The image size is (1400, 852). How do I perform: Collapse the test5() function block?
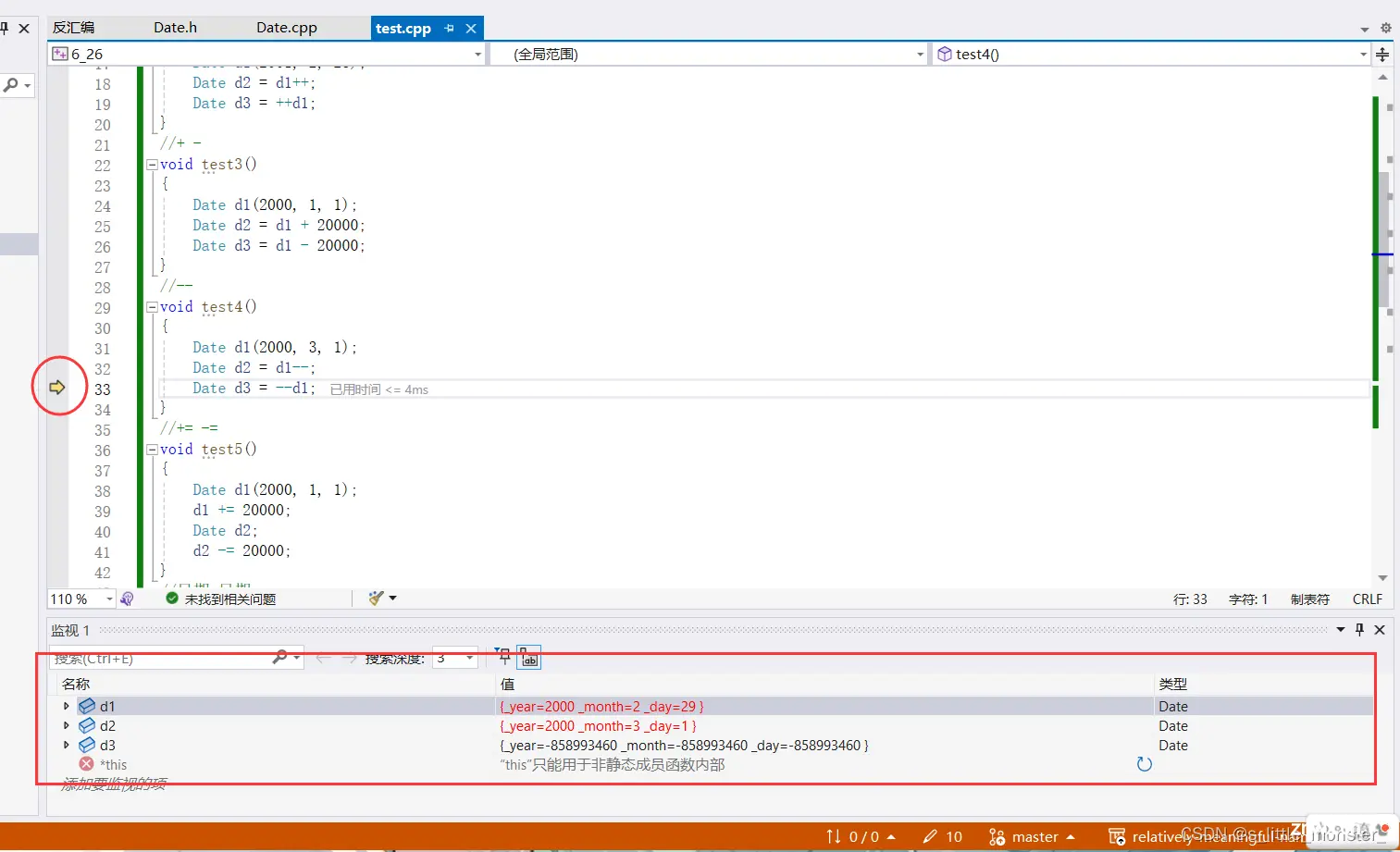click(x=152, y=450)
